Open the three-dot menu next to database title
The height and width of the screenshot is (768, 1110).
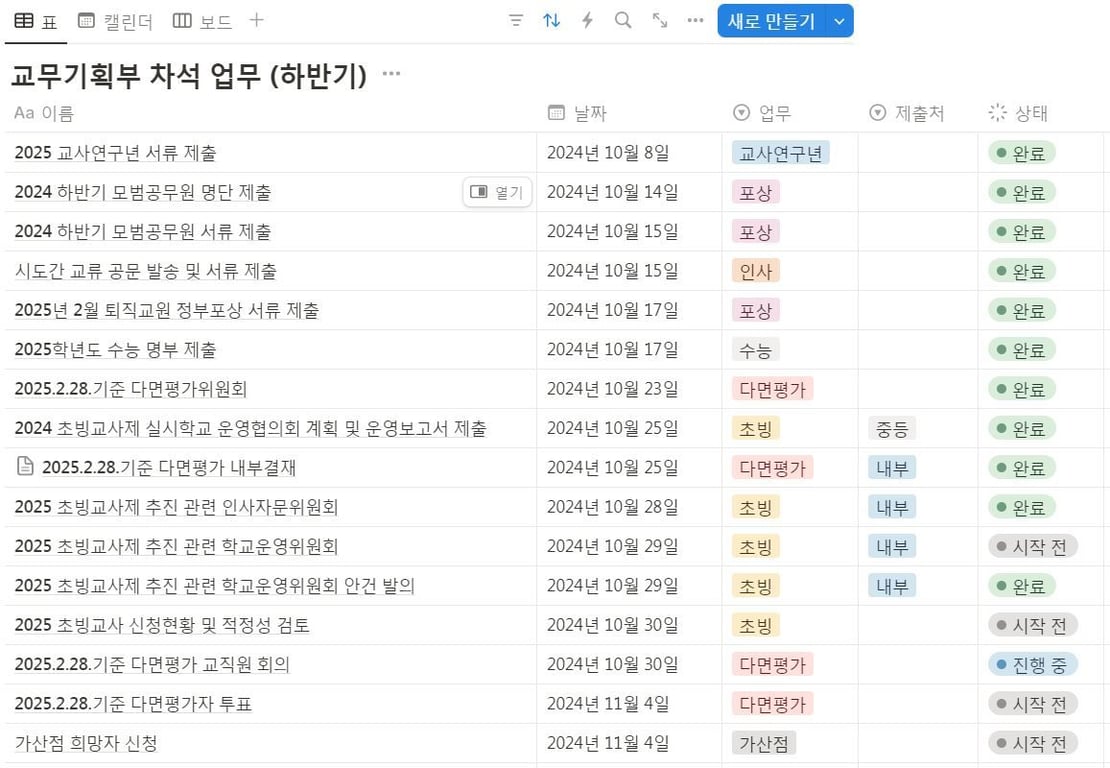[x=391, y=74]
